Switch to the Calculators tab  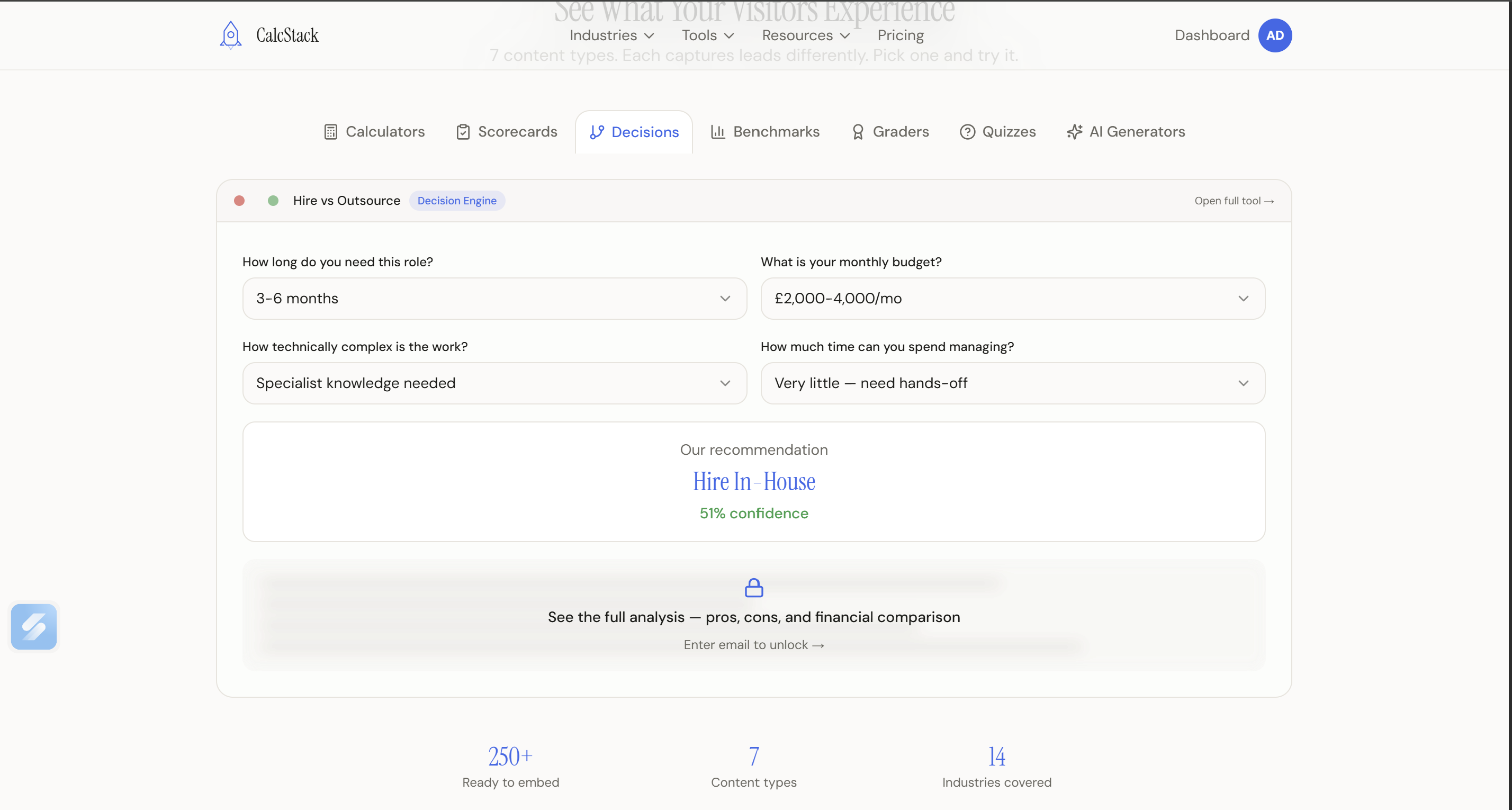(x=374, y=132)
